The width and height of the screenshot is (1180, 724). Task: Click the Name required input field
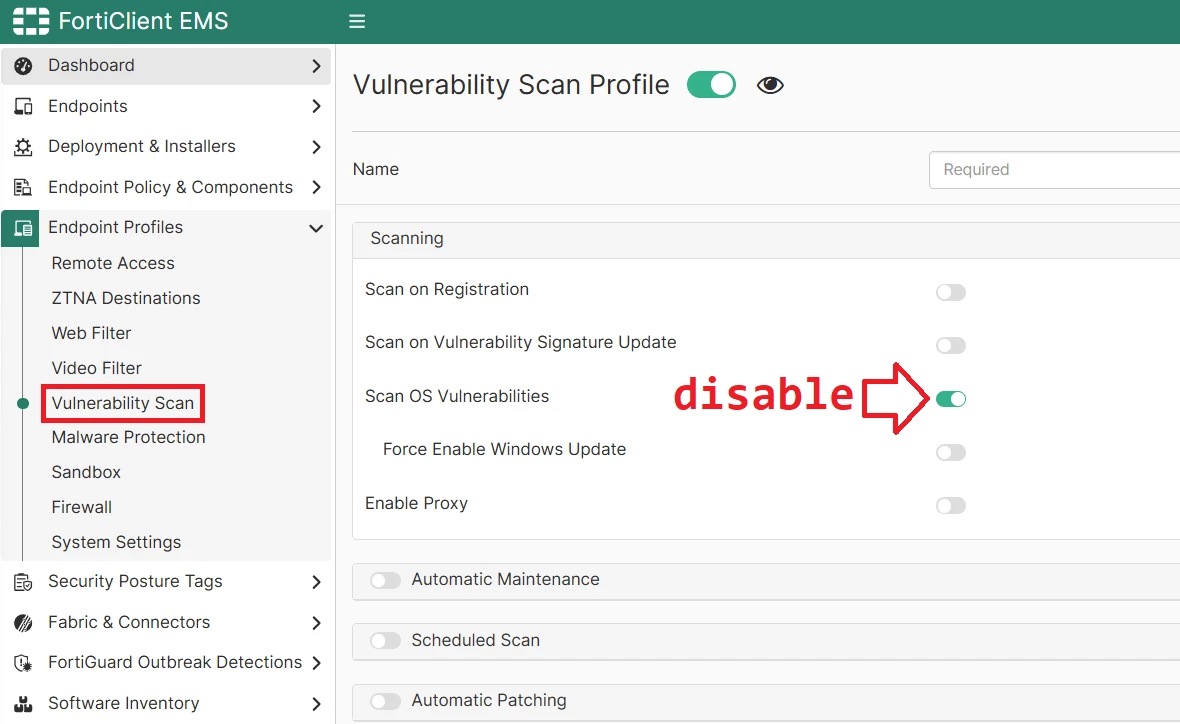pos(1054,169)
